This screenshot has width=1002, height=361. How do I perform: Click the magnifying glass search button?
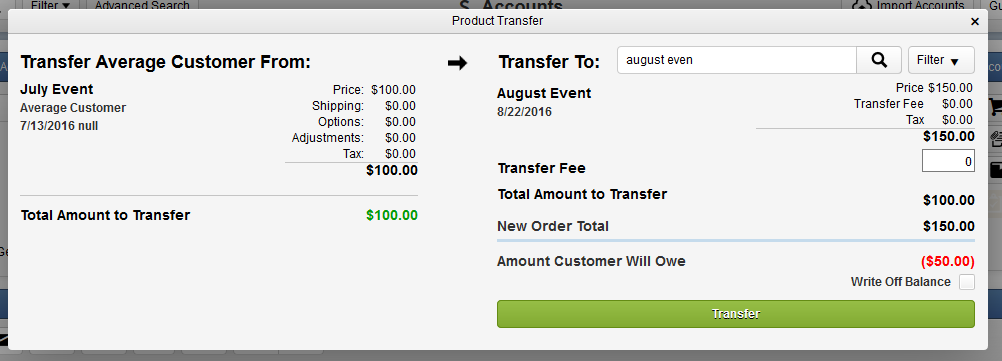879,60
